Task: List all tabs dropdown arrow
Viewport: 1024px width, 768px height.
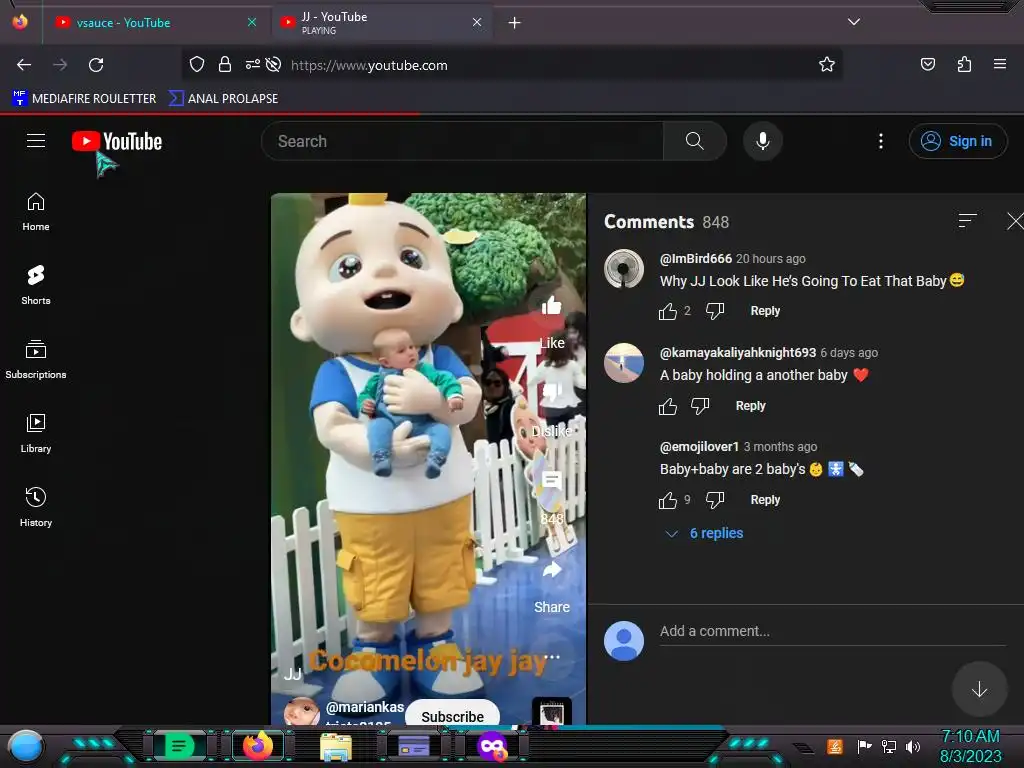Action: coord(854,22)
